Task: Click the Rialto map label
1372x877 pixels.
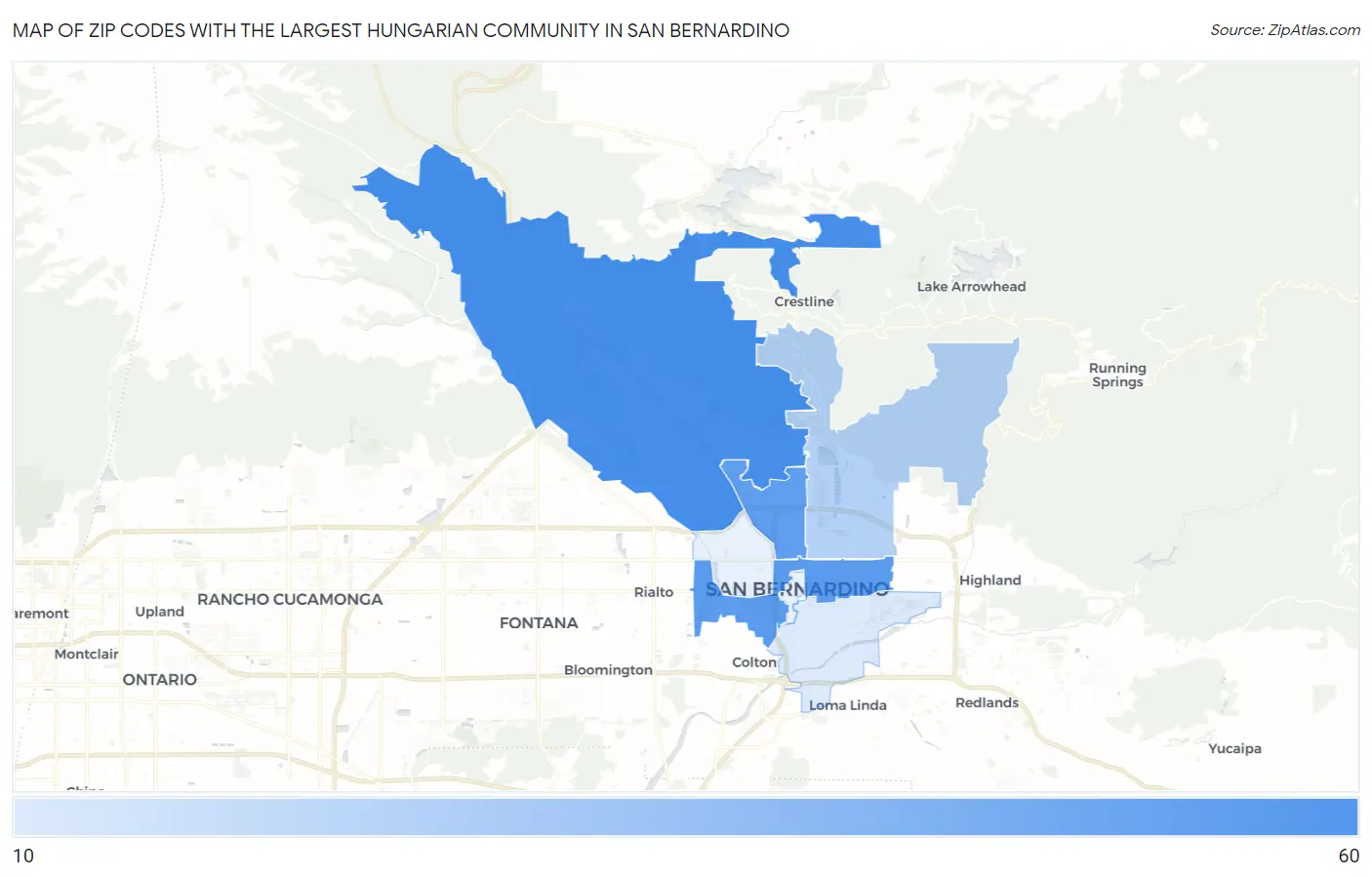Action: [654, 592]
